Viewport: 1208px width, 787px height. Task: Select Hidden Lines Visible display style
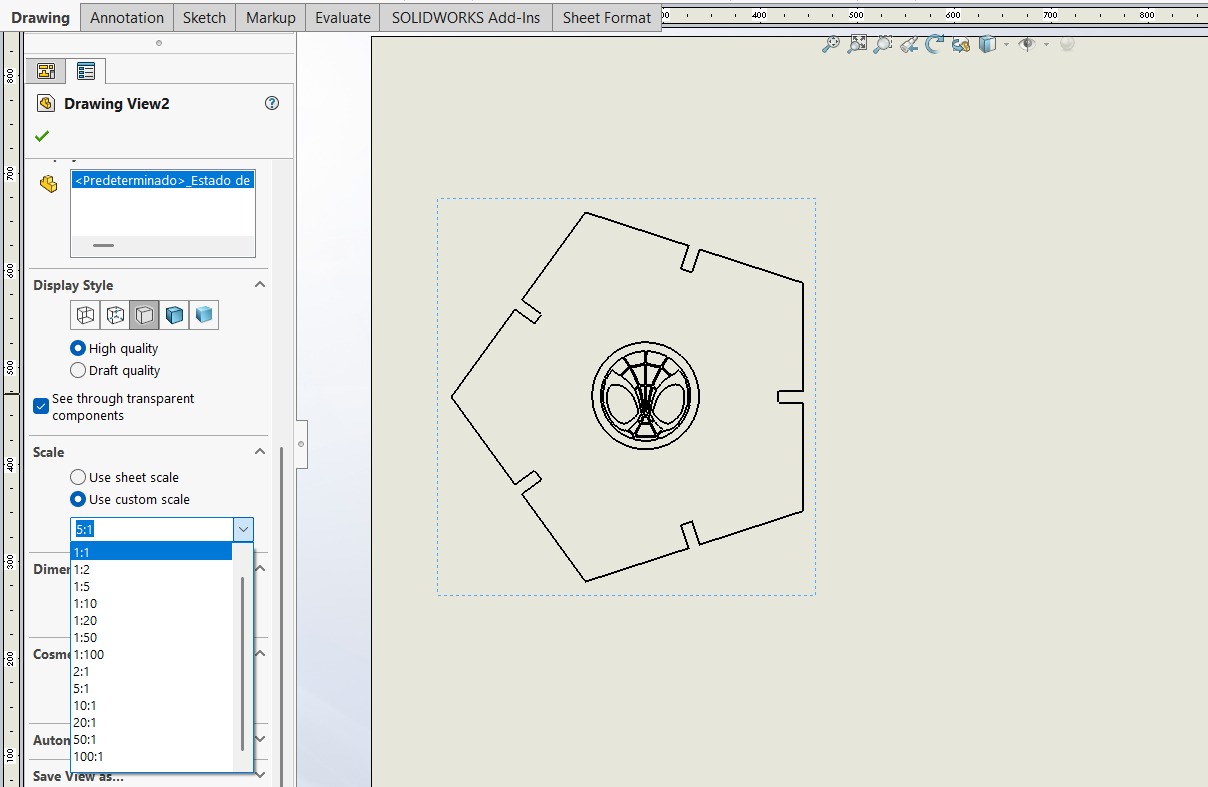coord(115,315)
